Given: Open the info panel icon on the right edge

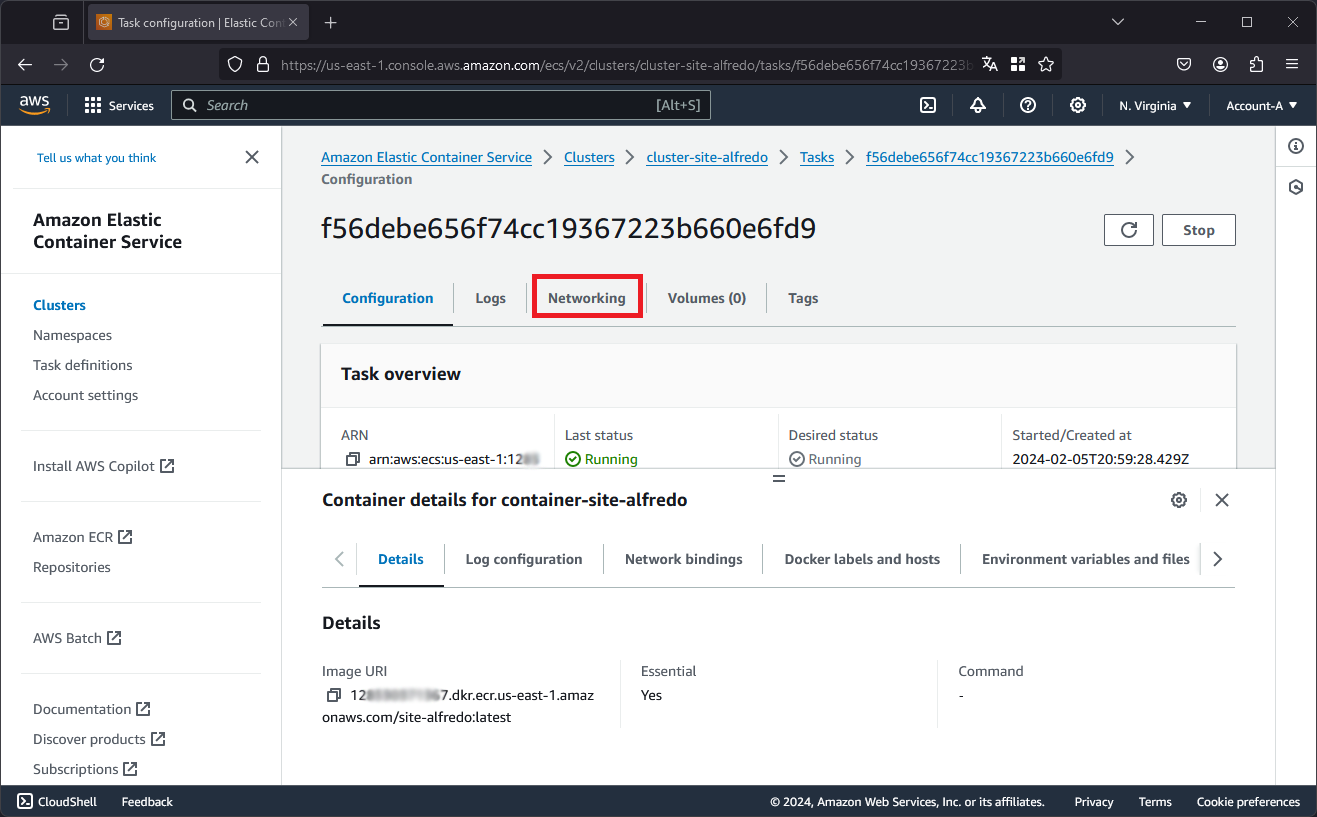Looking at the screenshot, I should pos(1296,146).
